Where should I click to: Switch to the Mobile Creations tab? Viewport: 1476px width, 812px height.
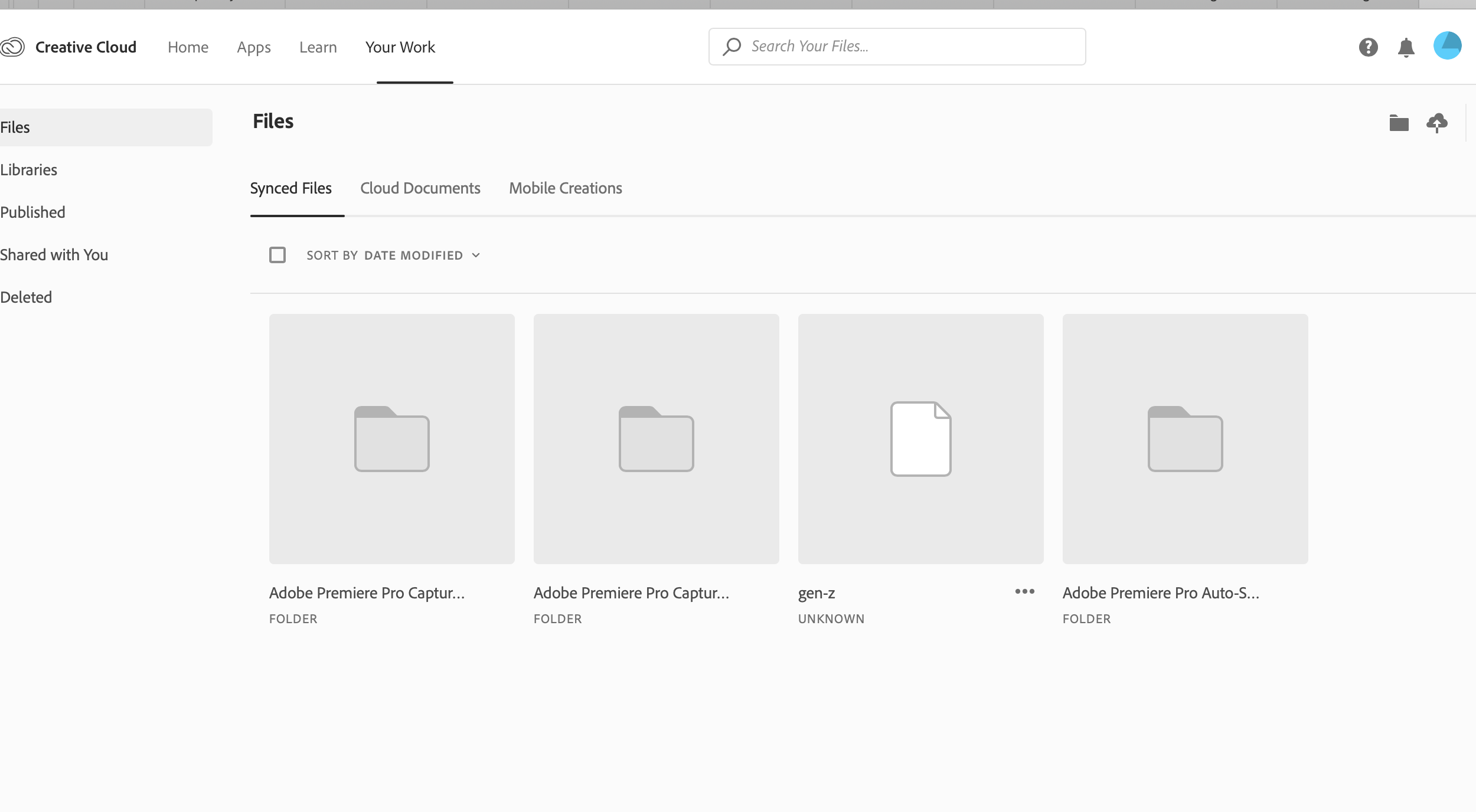point(566,188)
